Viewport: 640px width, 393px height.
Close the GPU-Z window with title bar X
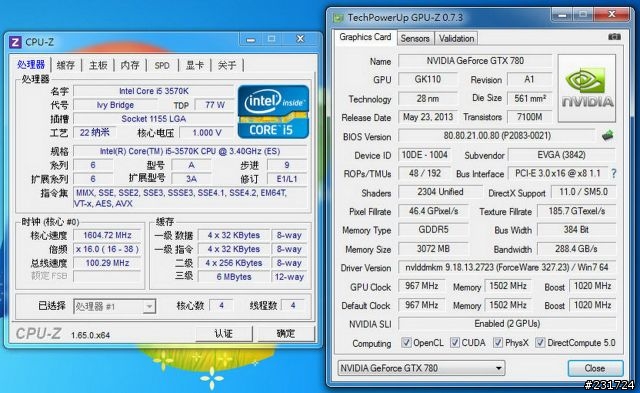[x=612, y=15]
